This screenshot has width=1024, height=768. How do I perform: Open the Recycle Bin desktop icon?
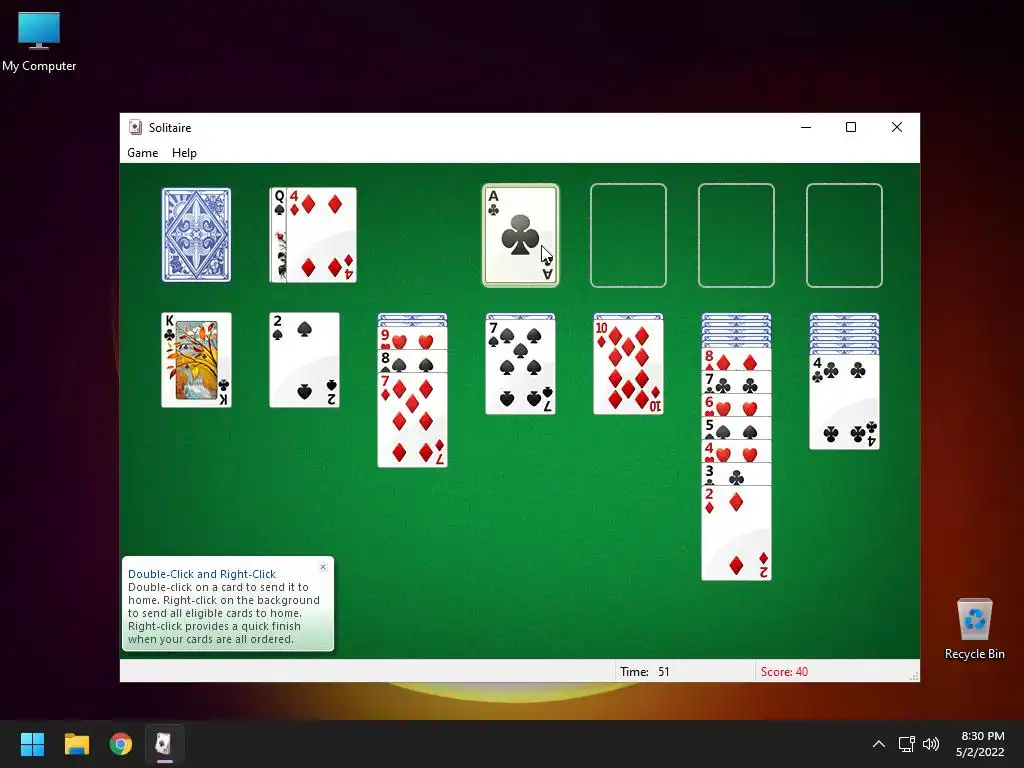pyautogui.click(x=974, y=629)
